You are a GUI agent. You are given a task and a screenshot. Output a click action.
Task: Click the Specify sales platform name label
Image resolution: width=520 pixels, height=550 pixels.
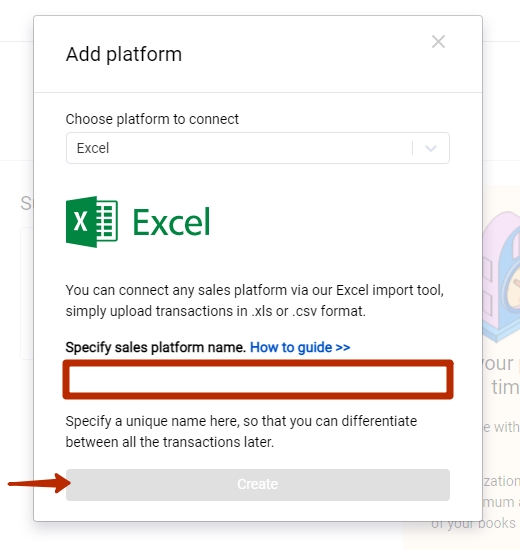coord(155,347)
